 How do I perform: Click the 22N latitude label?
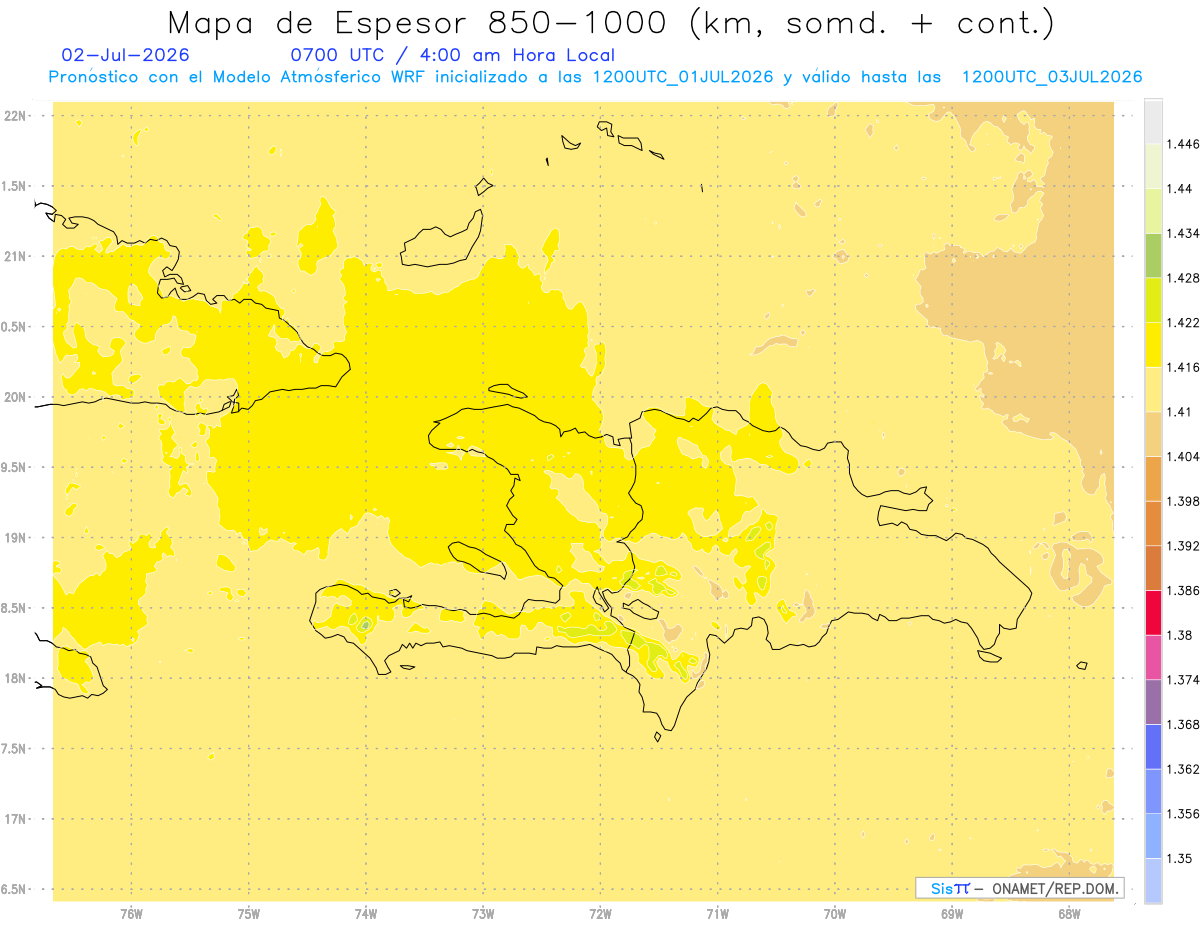click(17, 116)
